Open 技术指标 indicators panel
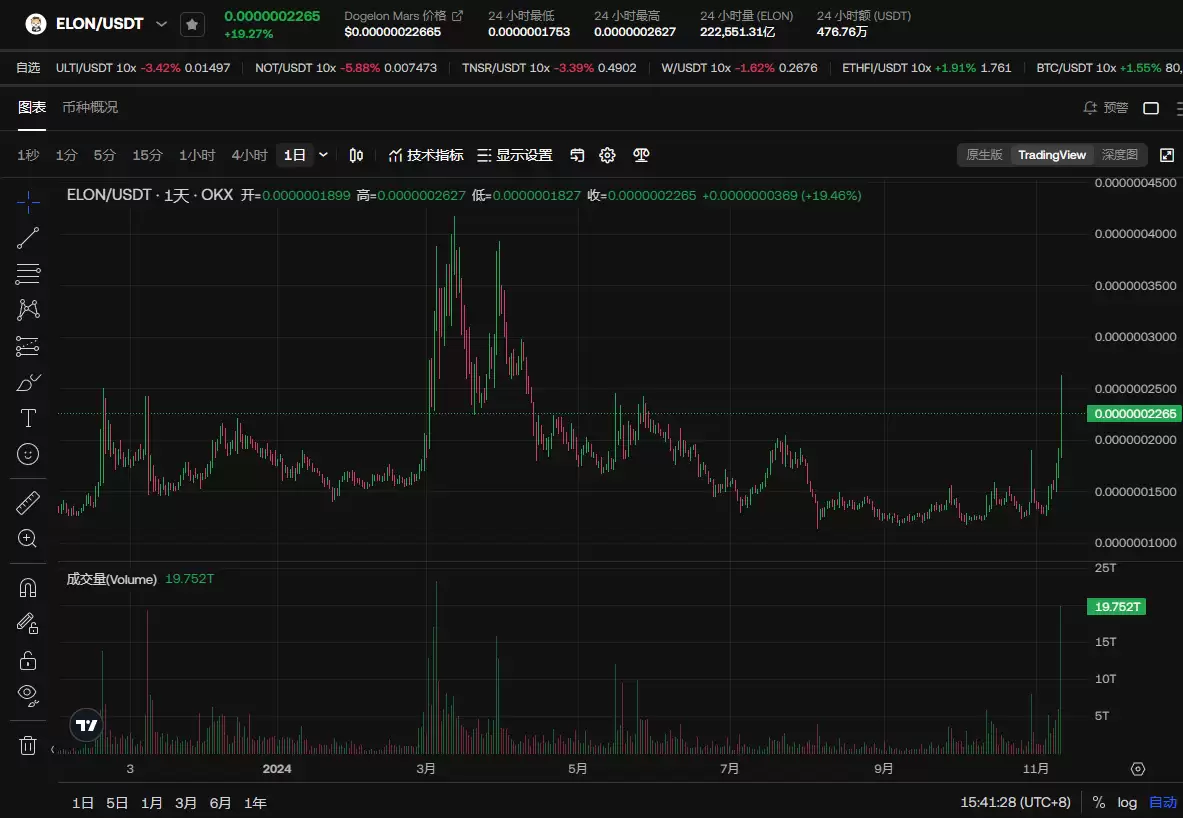1183x818 pixels. pyautogui.click(x=425, y=155)
